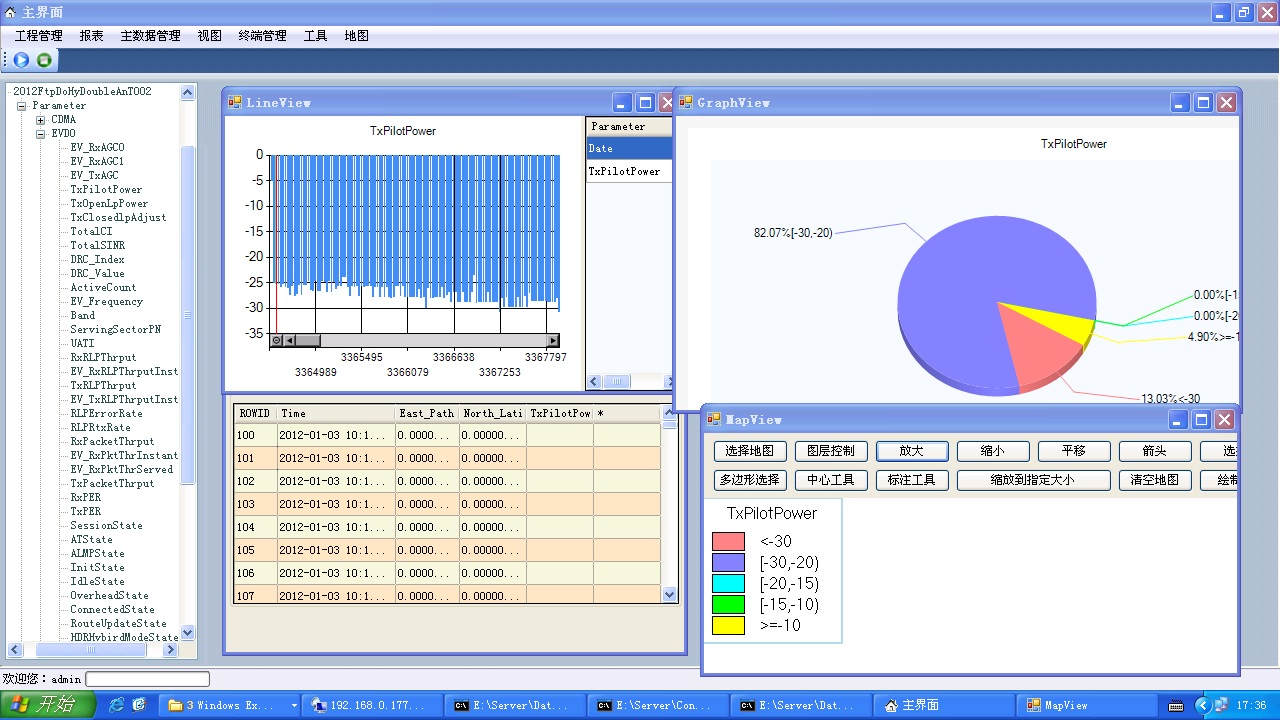The image size is (1280, 720).
Task: Click the green stop toolbar icon
Action: pos(44,60)
